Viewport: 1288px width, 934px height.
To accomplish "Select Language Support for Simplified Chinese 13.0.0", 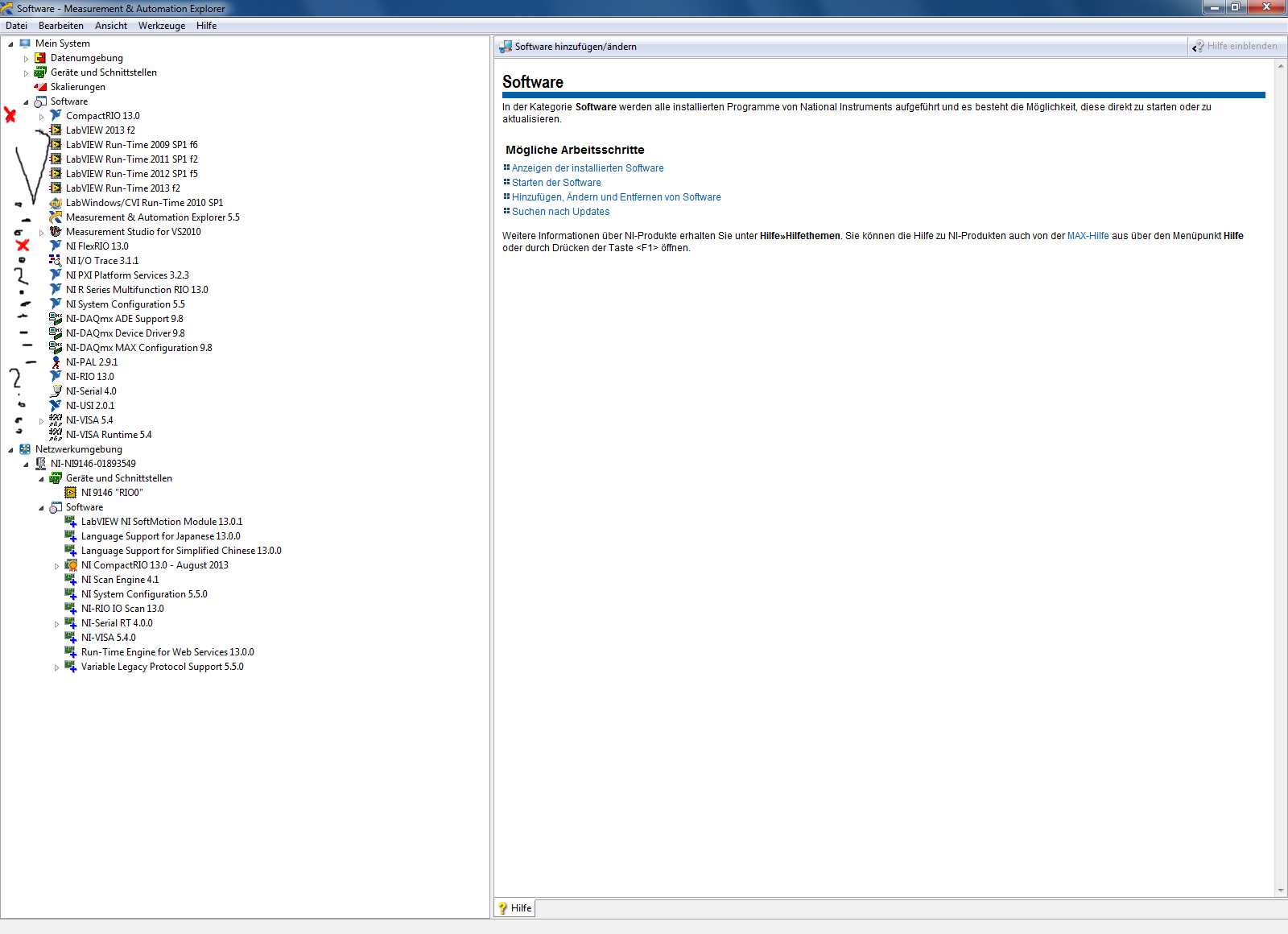I will tap(181, 551).
